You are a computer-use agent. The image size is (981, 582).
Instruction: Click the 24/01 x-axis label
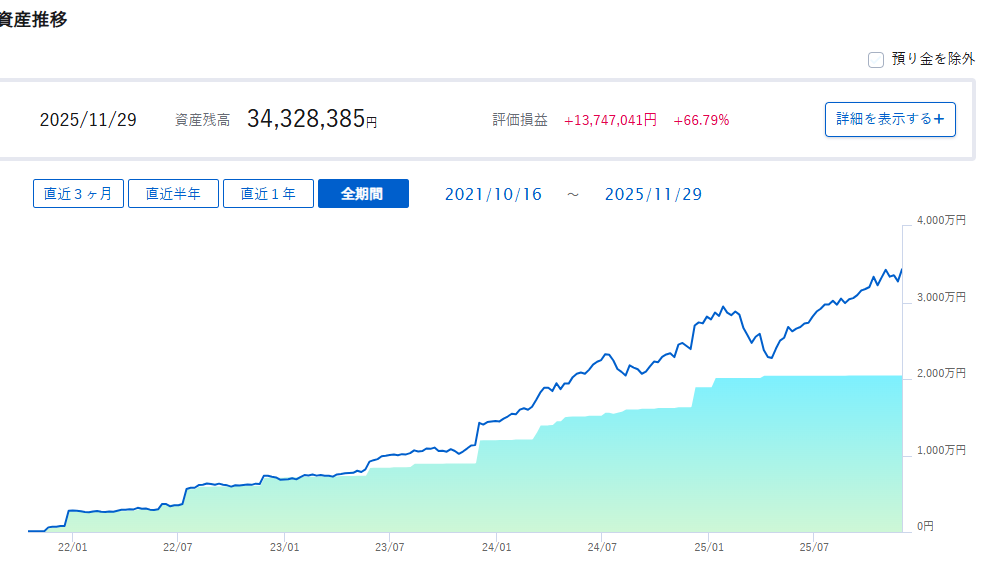pyautogui.click(x=496, y=547)
